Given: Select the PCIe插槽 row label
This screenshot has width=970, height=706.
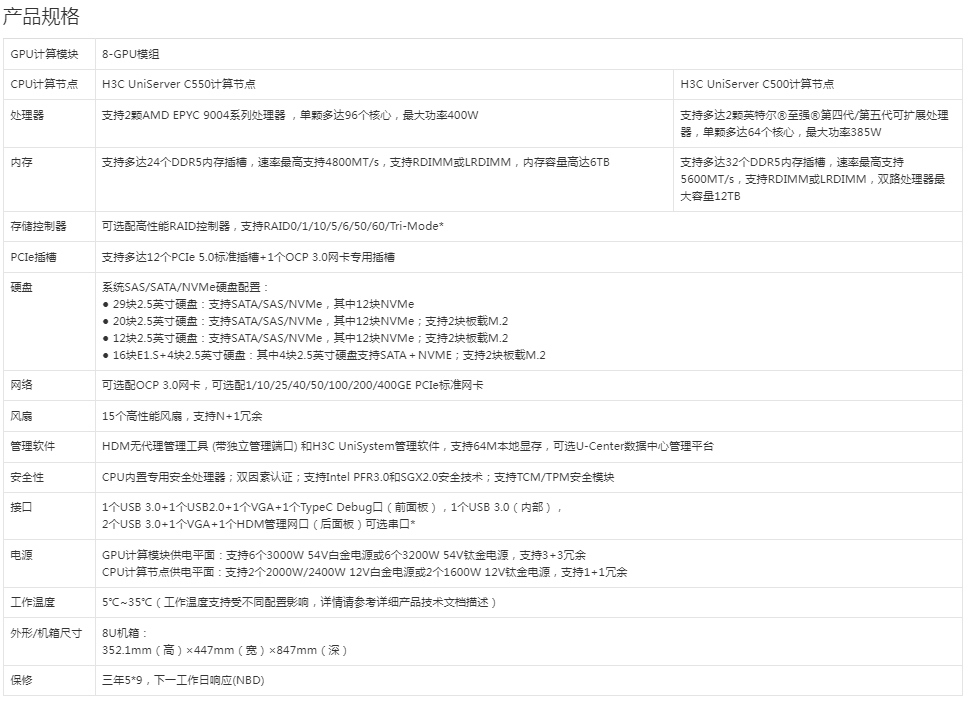Looking at the screenshot, I should [33, 257].
